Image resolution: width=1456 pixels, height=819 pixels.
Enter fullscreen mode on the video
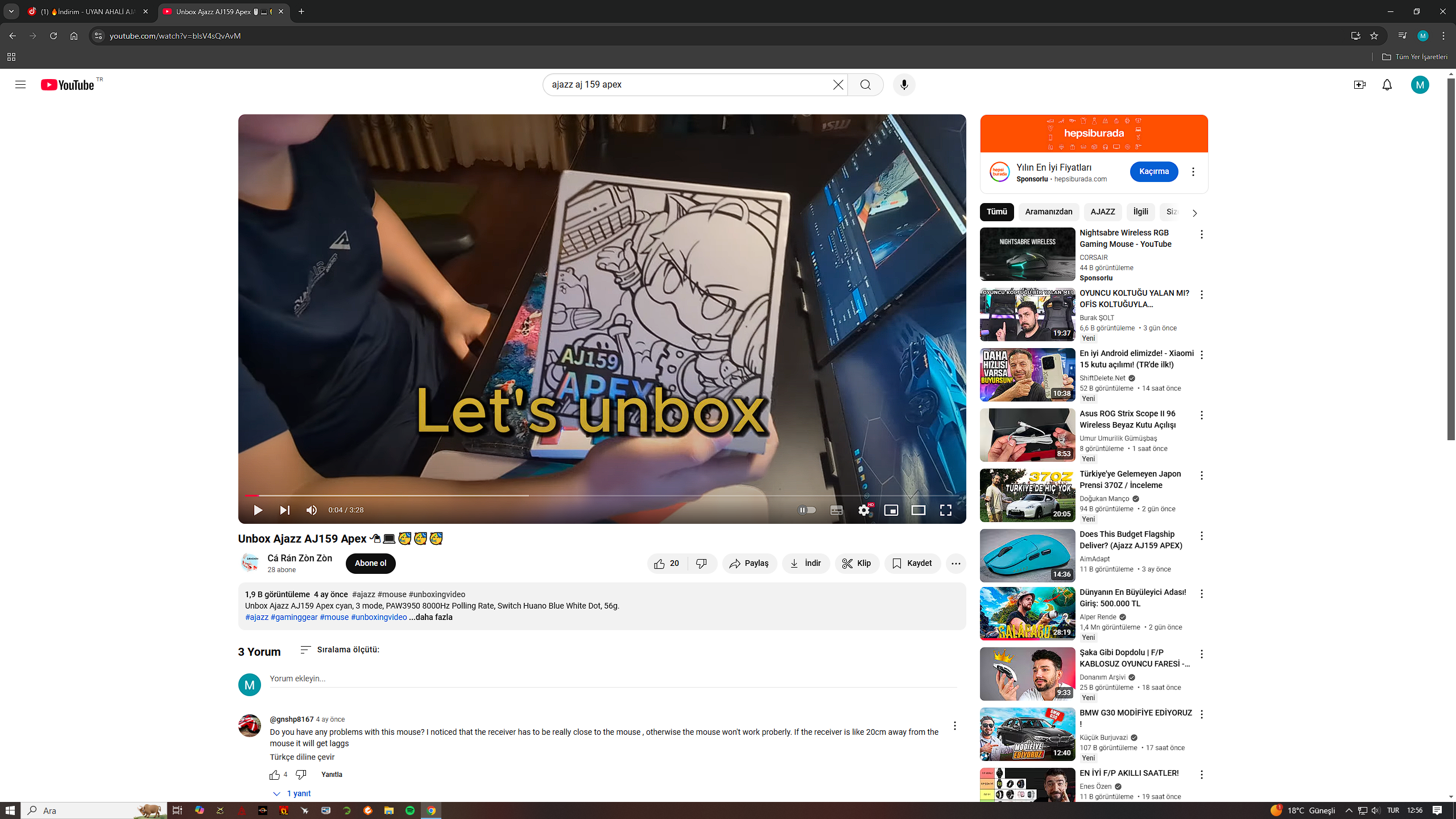coord(945,510)
